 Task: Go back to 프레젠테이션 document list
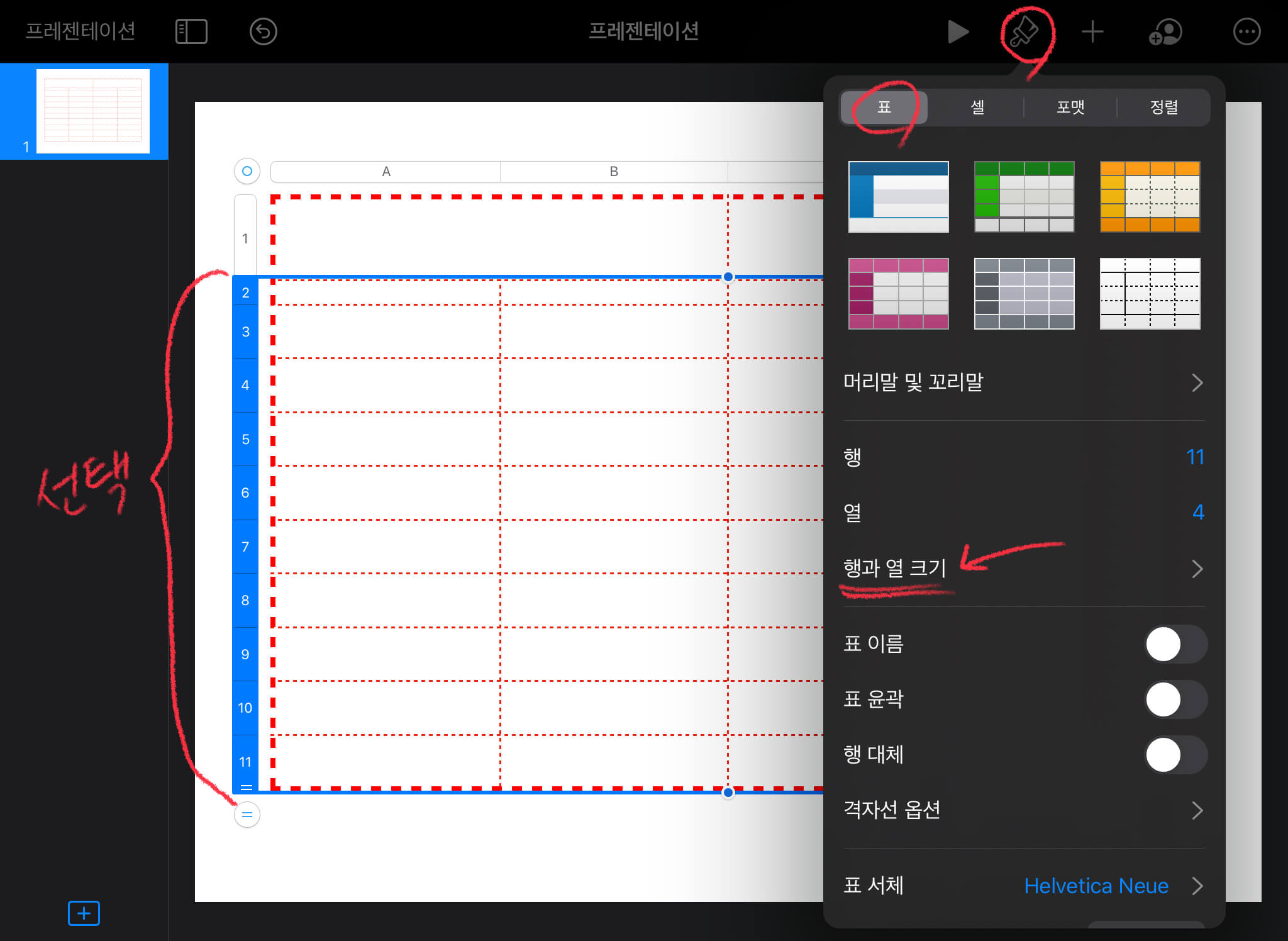(80, 31)
